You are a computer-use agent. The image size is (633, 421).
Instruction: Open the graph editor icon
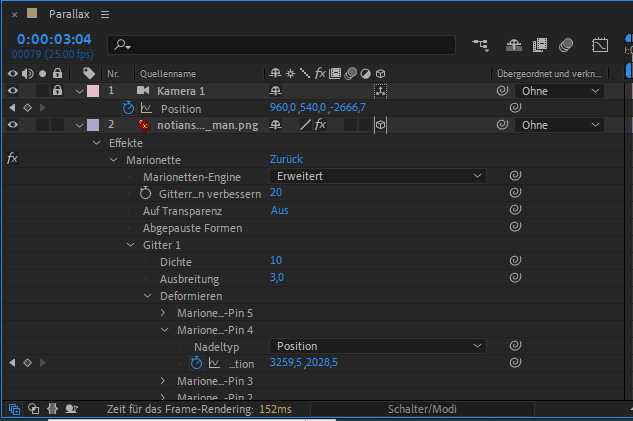click(600, 45)
